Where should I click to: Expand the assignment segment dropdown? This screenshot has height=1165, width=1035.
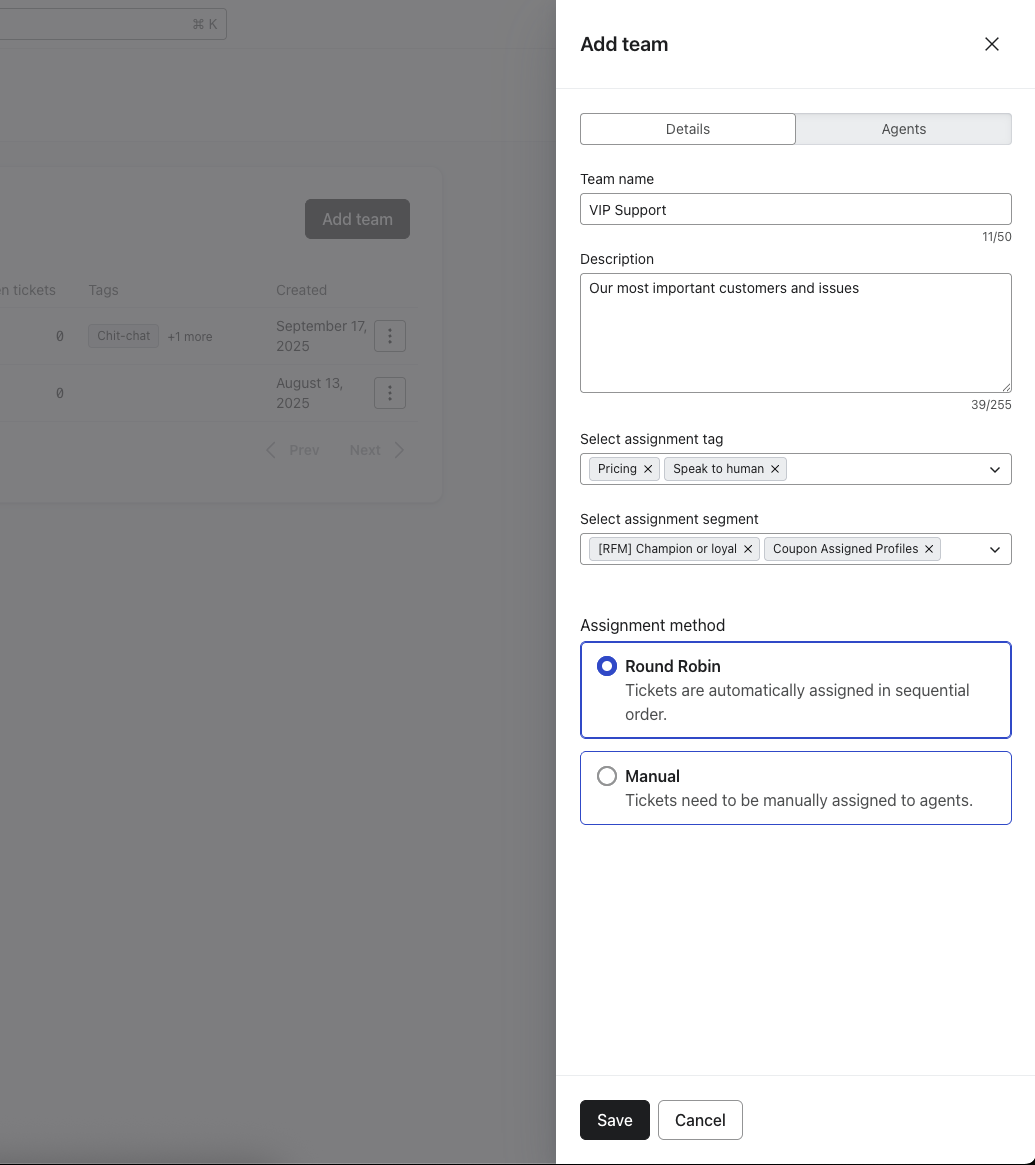(x=995, y=549)
